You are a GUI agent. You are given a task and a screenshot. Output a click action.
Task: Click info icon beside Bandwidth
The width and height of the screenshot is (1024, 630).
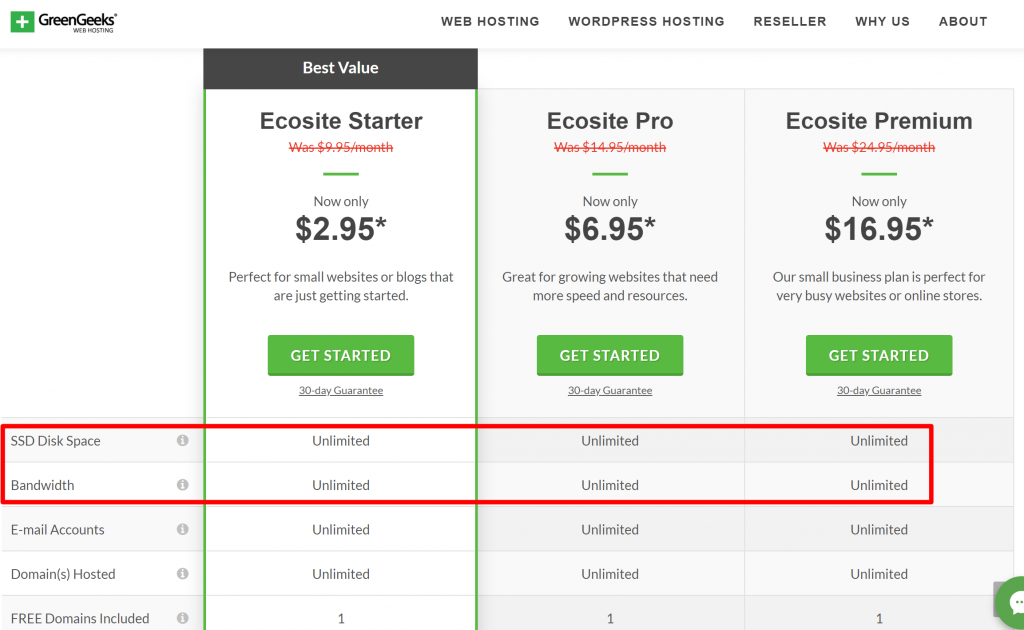coord(182,485)
